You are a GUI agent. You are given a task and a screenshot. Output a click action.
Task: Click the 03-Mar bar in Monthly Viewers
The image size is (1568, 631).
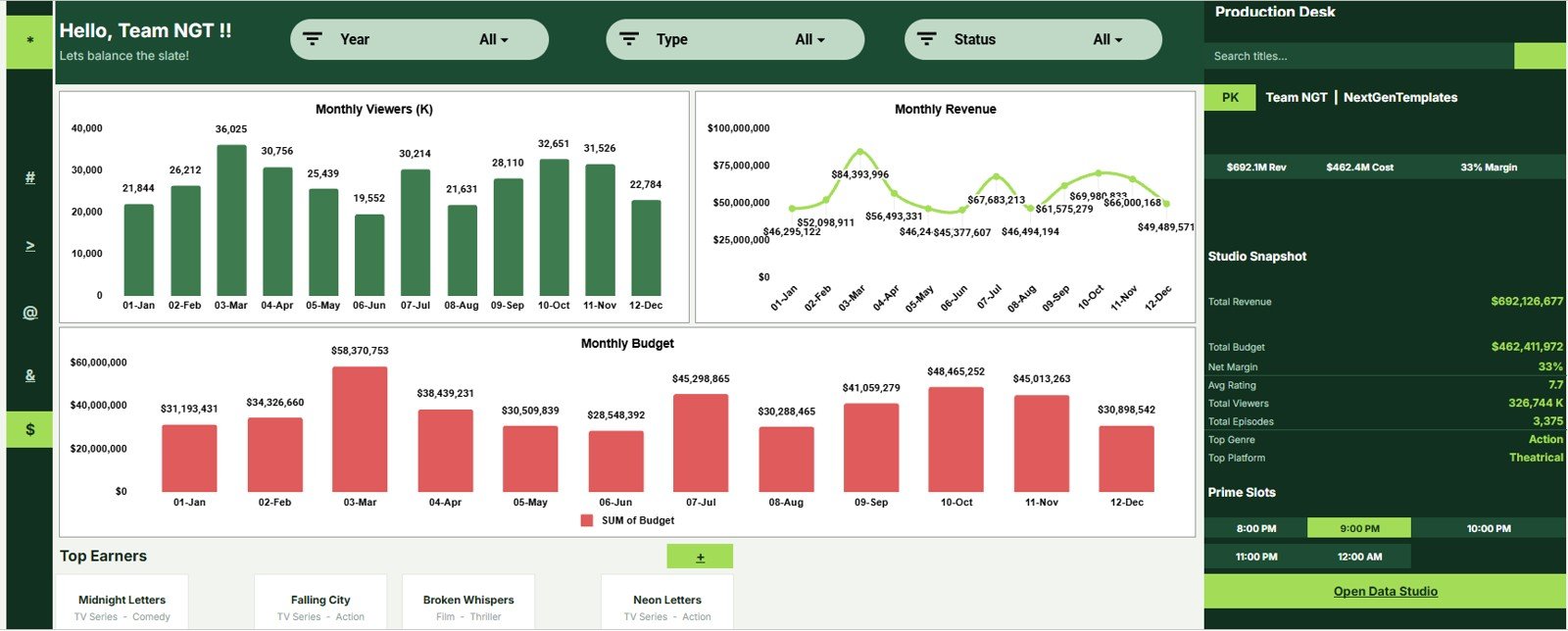pos(231,220)
